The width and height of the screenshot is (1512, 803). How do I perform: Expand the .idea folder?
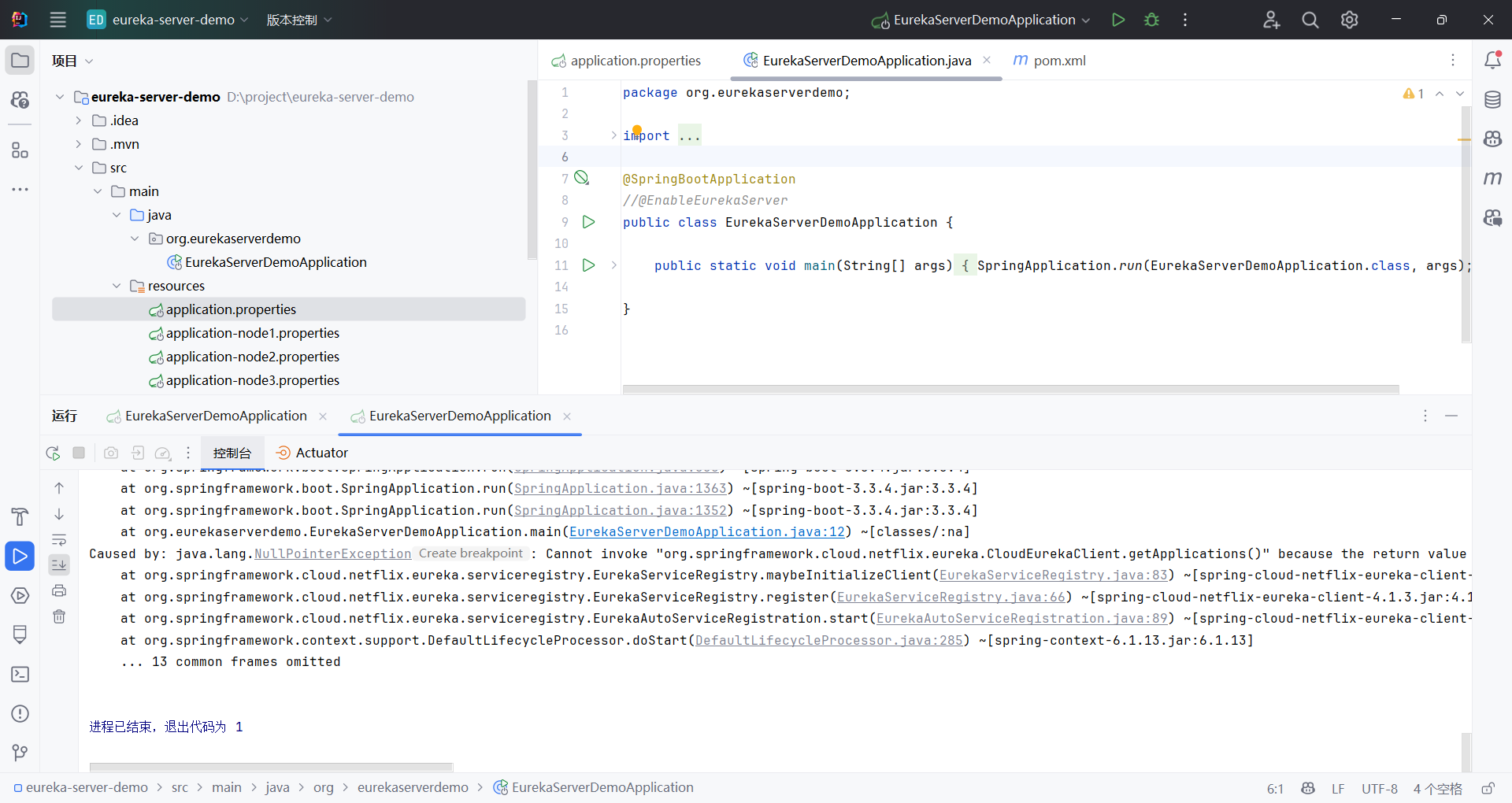[x=79, y=120]
